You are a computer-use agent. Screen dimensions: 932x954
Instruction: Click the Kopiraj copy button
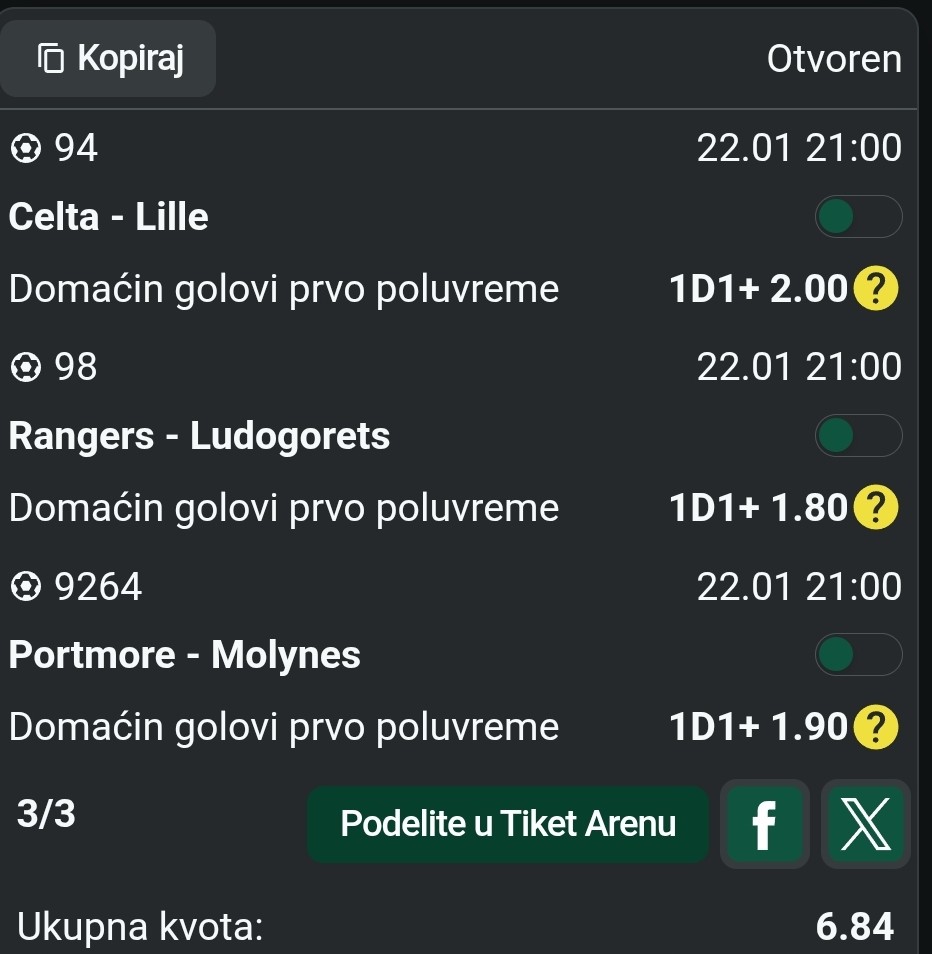(x=110, y=59)
